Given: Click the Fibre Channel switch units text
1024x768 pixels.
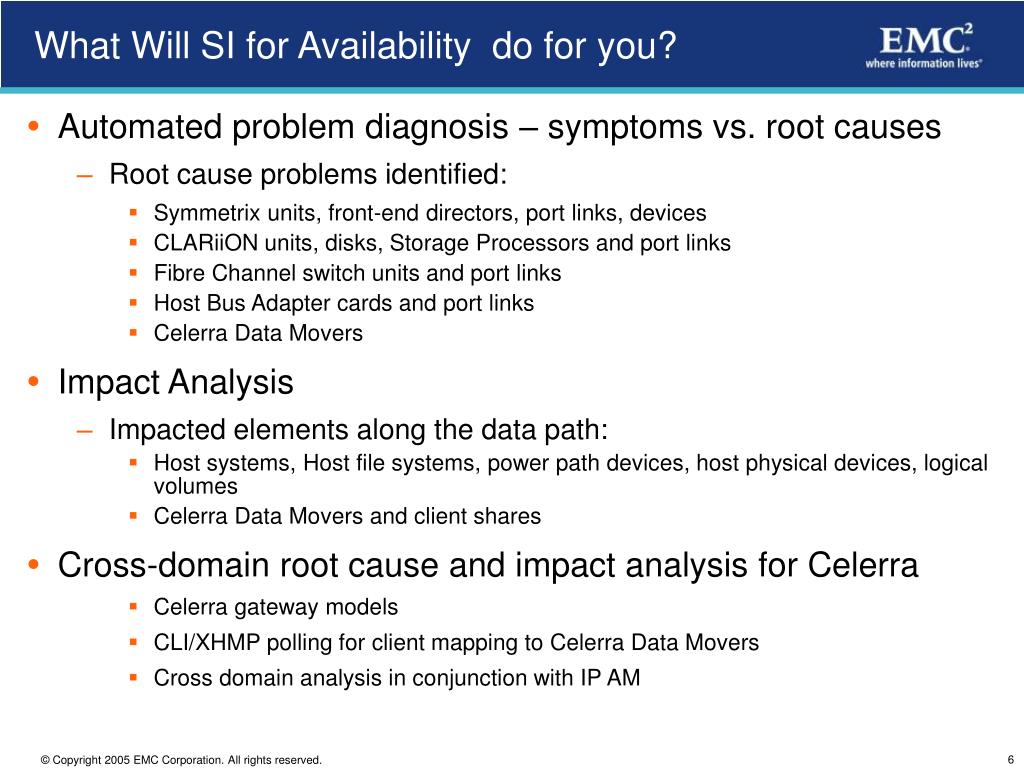Looking at the screenshot, I should tap(357, 273).
